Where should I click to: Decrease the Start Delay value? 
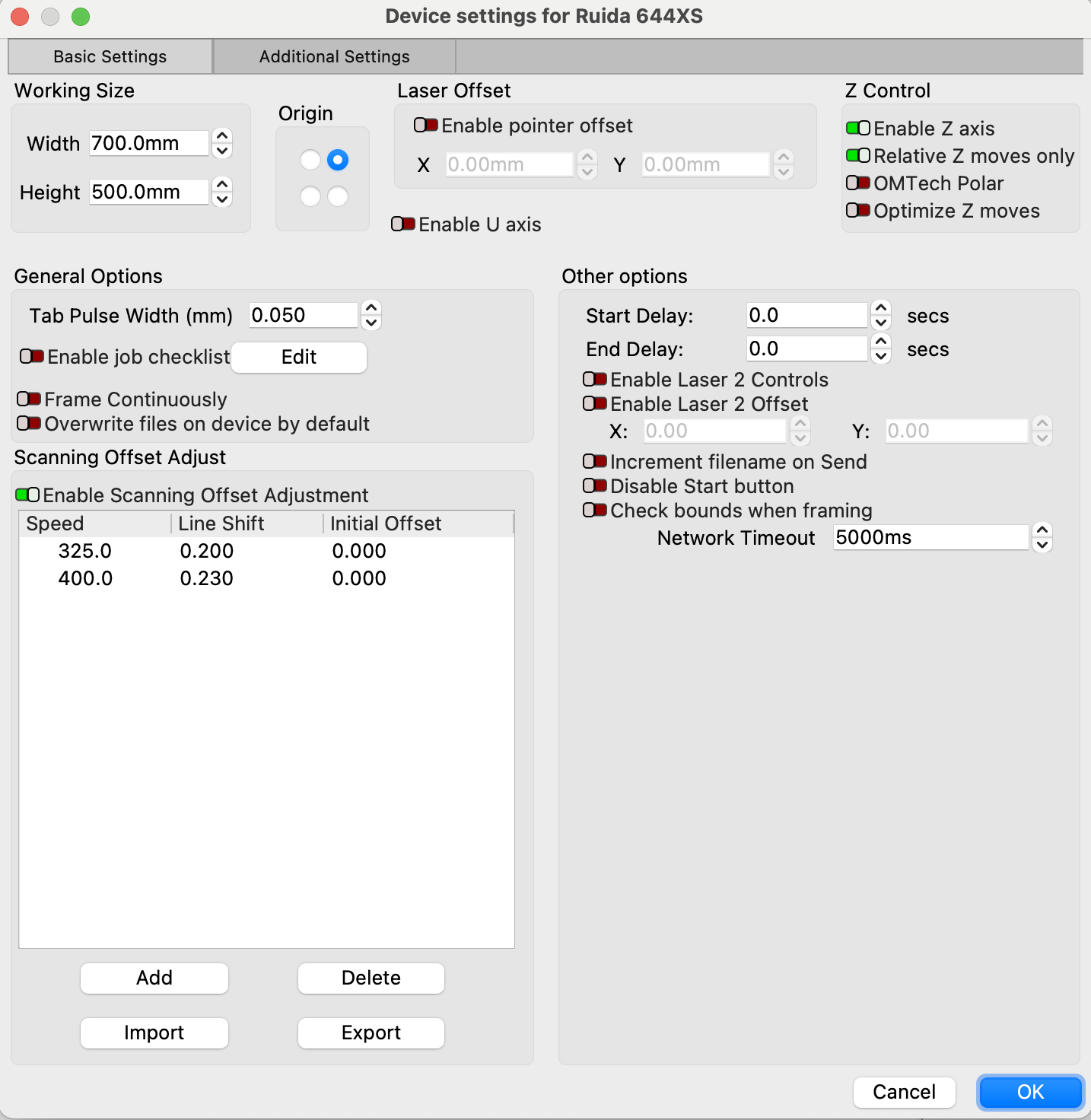(881, 322)
